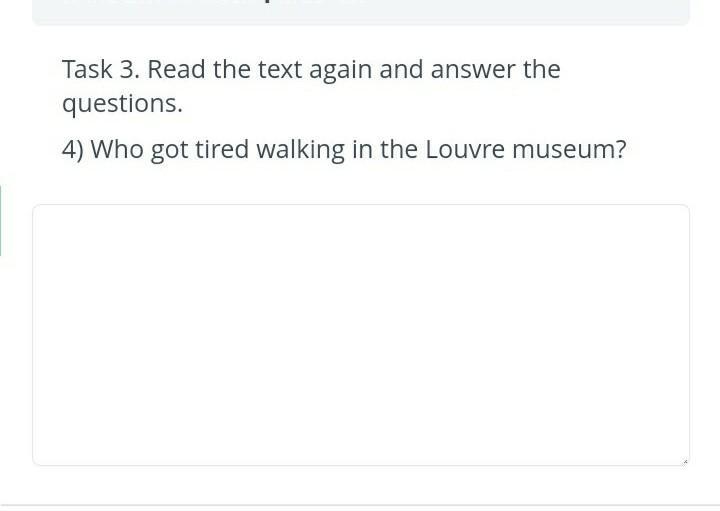Click the word "Who" in the question
Viewport: 720px width, 511px height.
click(117, 150)
